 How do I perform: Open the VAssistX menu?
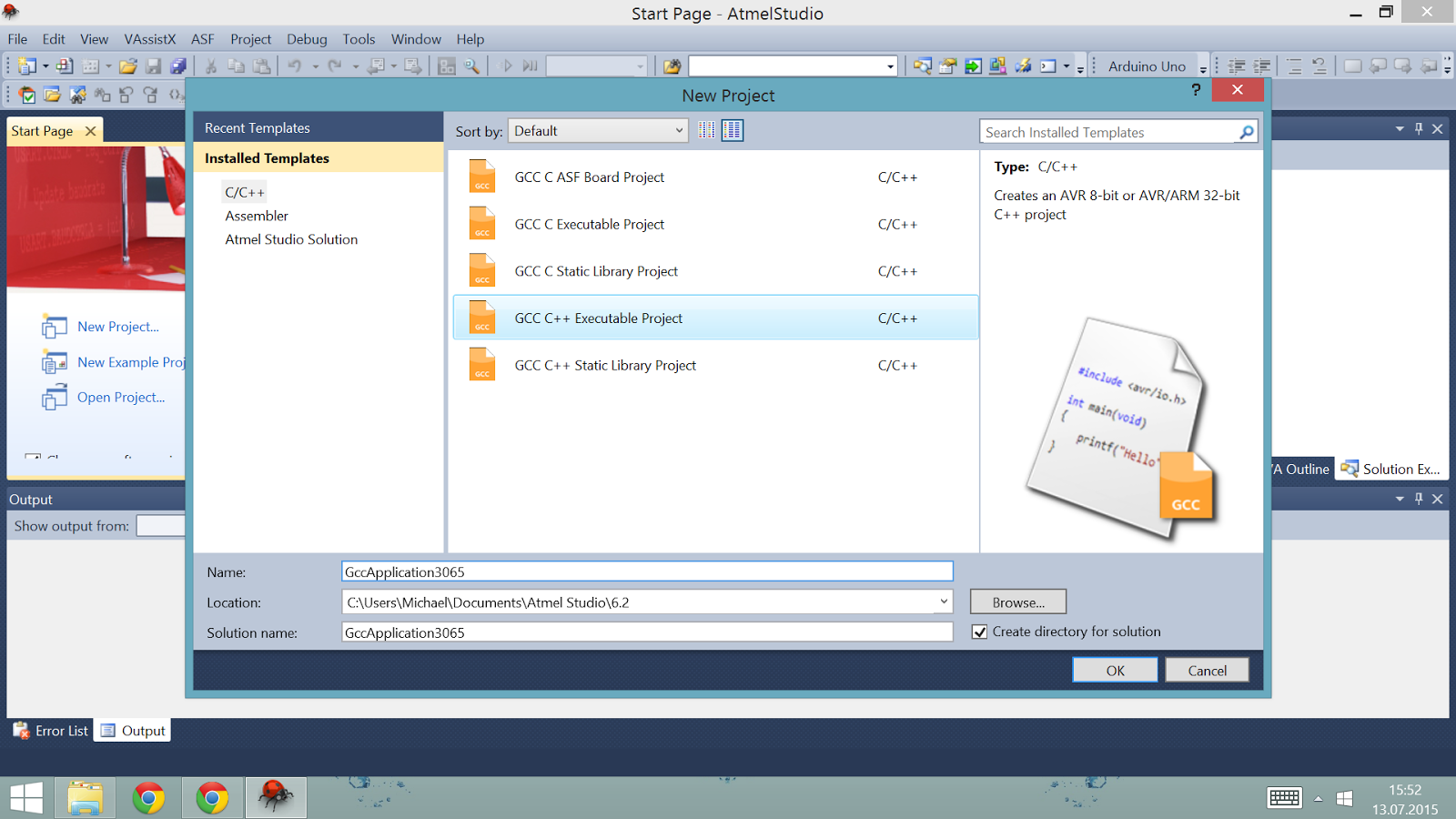pos(150,39)
